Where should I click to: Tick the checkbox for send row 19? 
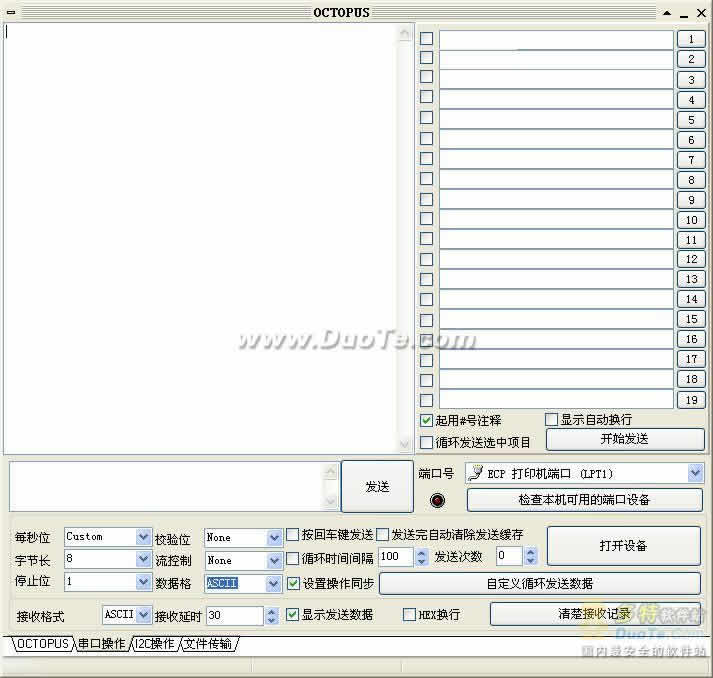click(427, 400)
